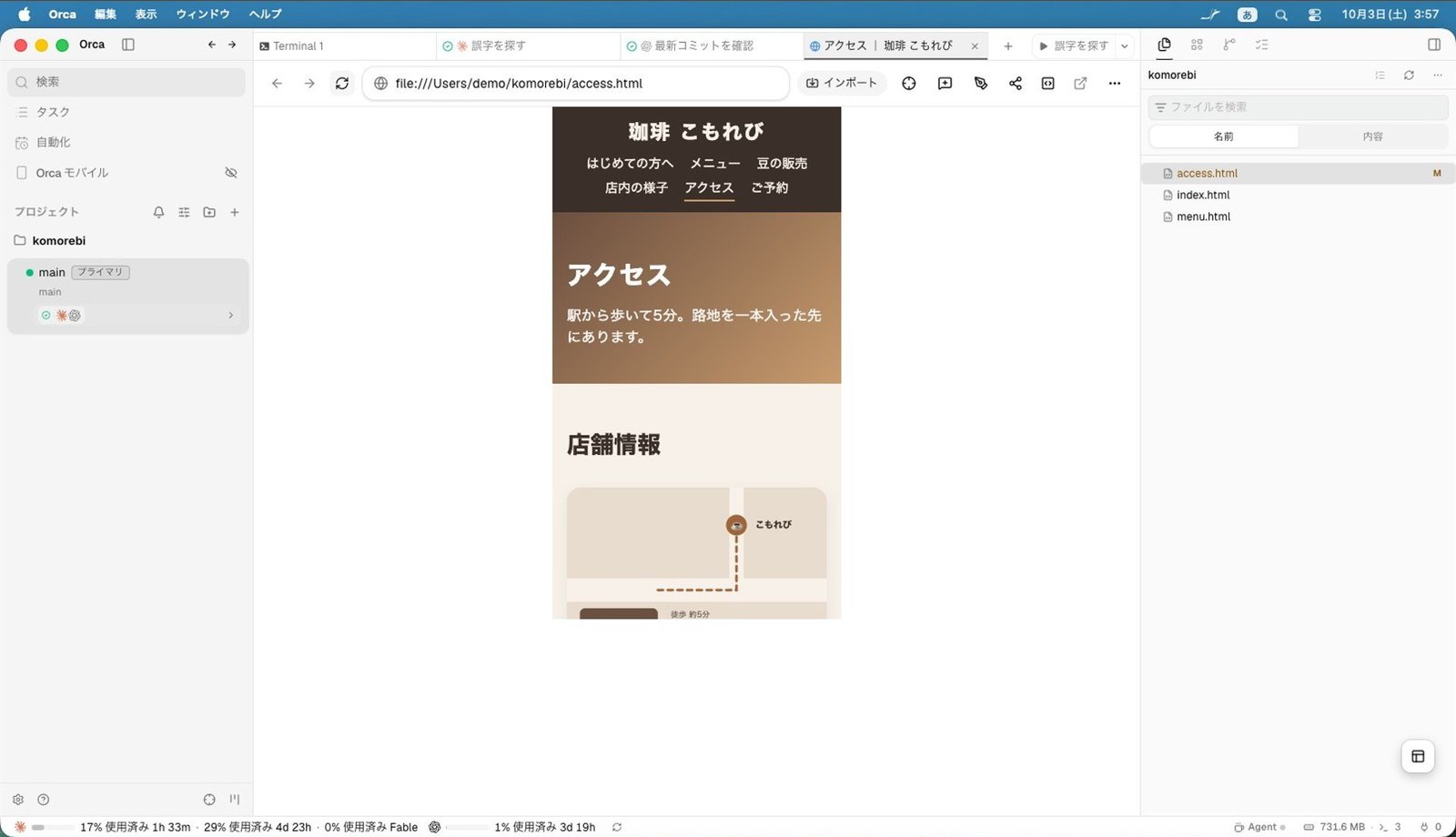The width and height of the screenshot is (1456, 837).
Task: Toggle the left sidebar panel
Action: [x=128, y=45]
